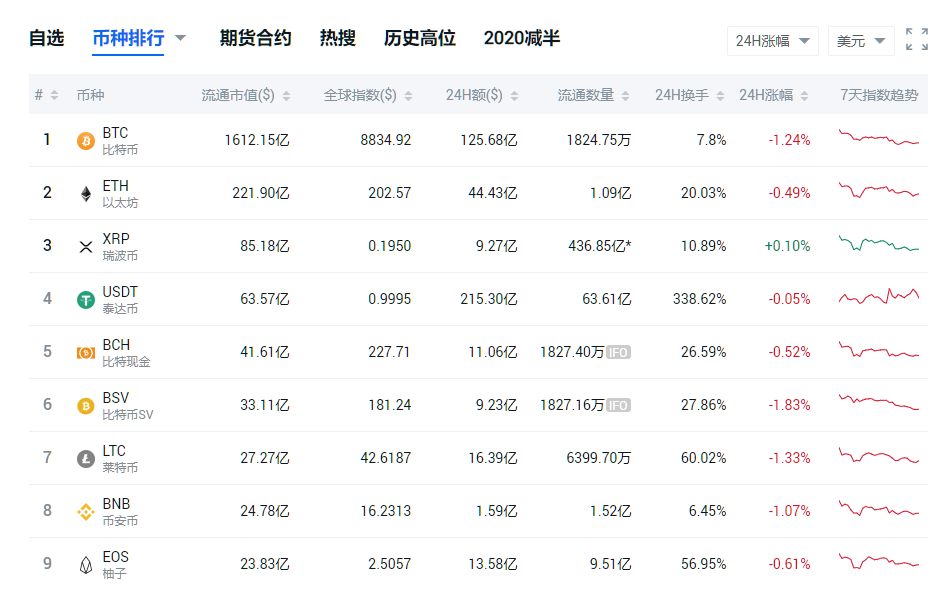
Task: Click the ETH Ethereum coin icon
Action: pos(86,193)
